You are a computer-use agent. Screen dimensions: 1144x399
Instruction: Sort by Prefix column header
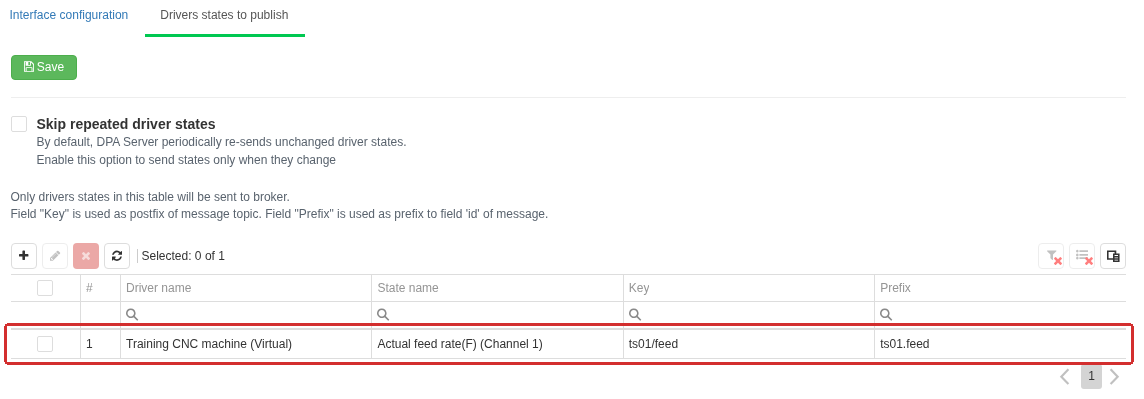click(1000, 288)
